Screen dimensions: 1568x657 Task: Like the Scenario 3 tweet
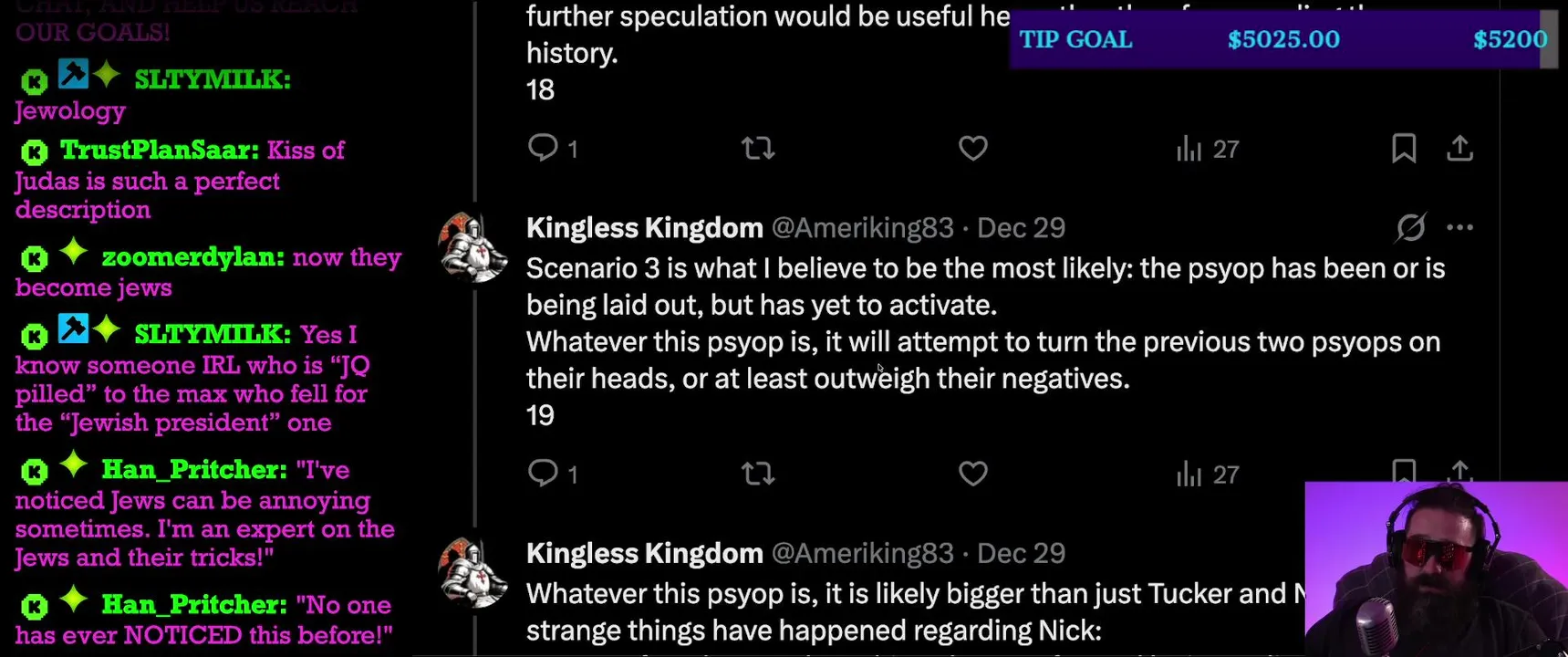click(972, 474)
